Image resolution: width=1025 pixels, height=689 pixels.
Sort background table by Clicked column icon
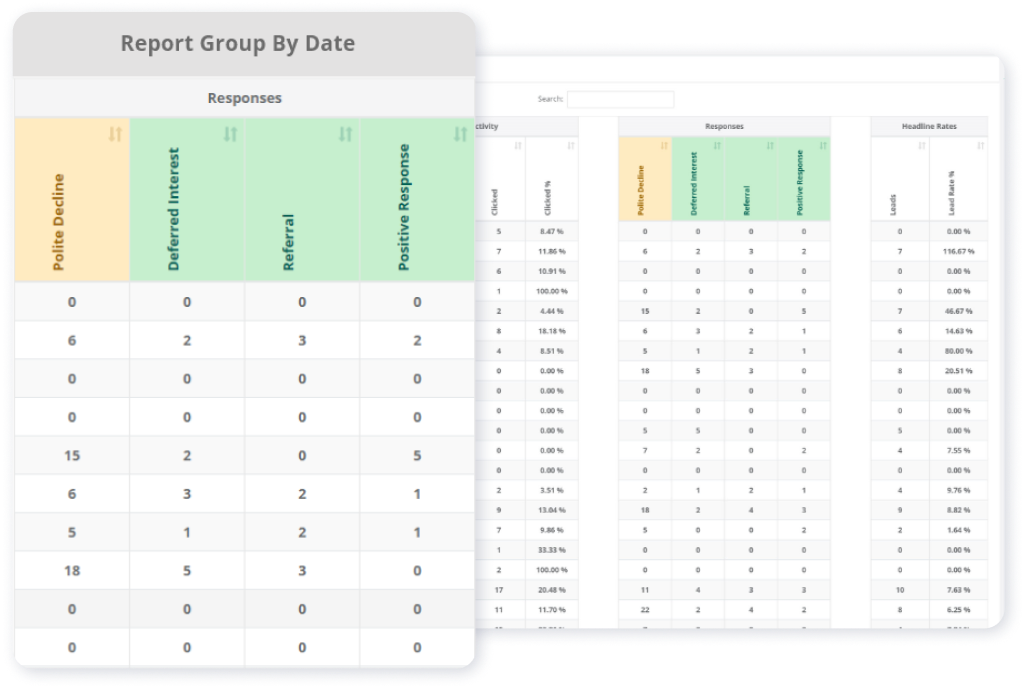pyautogui.click(x=518, y=146)
